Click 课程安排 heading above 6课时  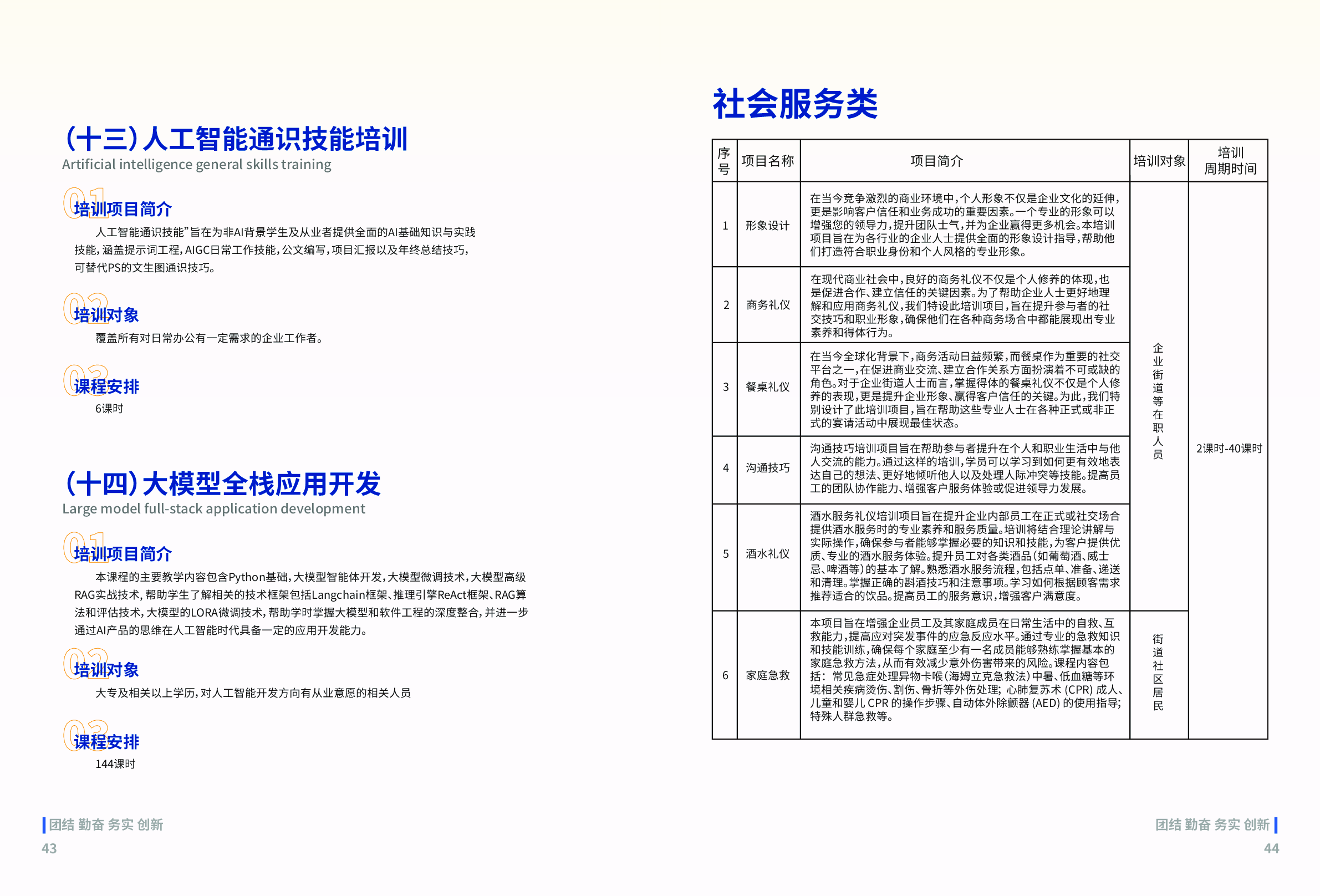point(106,386)
